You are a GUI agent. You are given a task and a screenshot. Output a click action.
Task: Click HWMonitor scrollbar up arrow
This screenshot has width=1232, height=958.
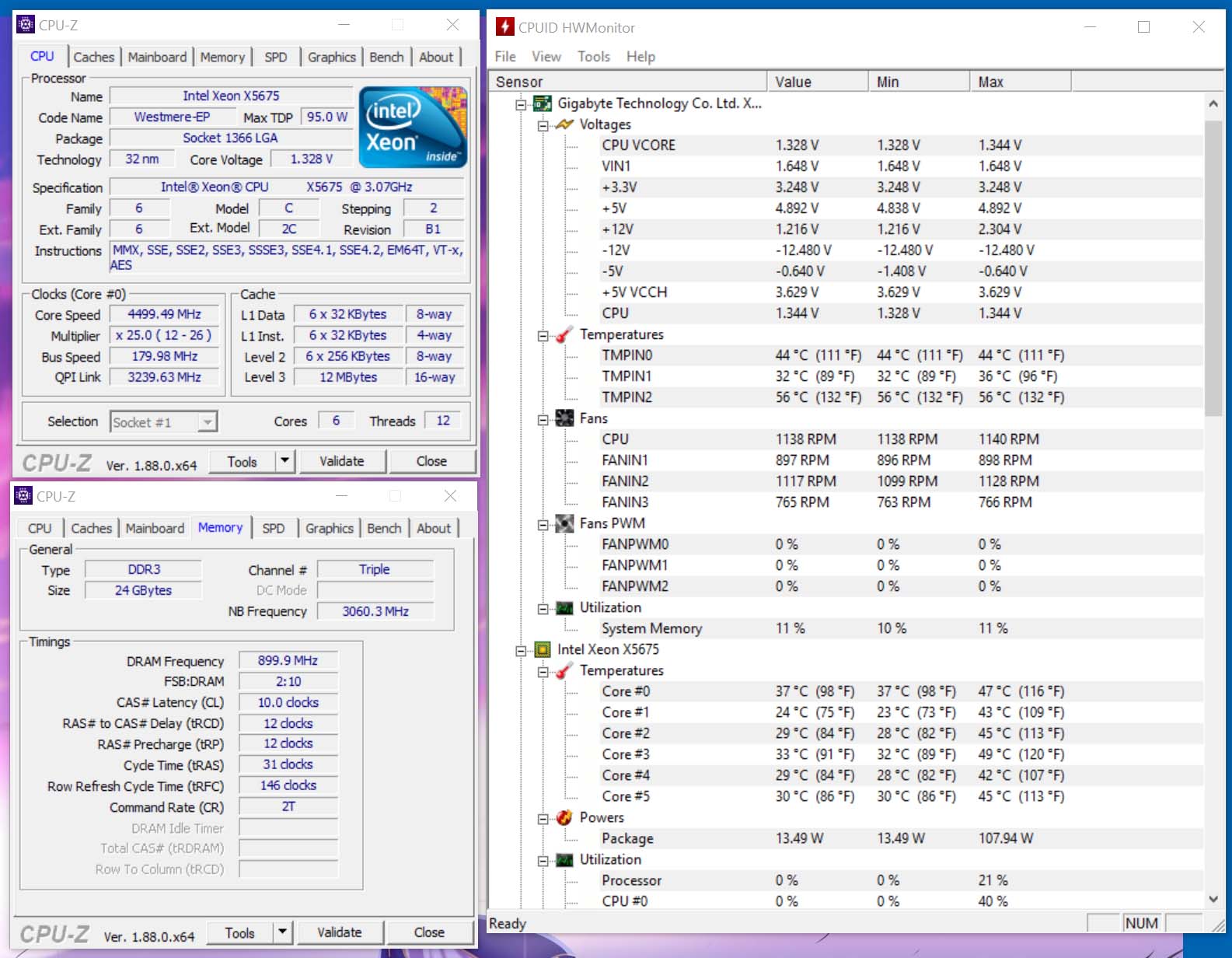click(x=1213, y=103)
